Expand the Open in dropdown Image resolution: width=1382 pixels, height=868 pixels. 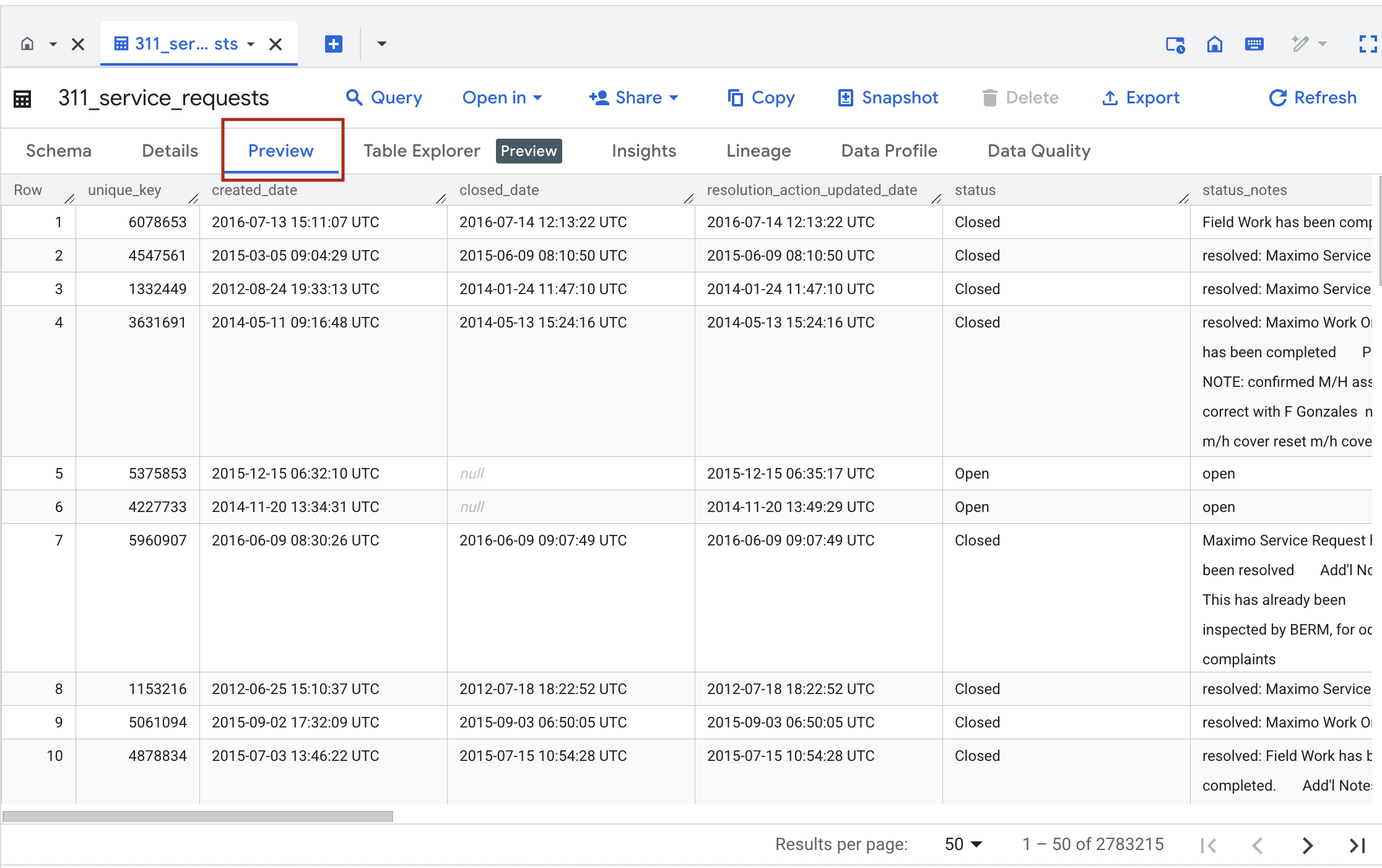click(x=502, y=98)
